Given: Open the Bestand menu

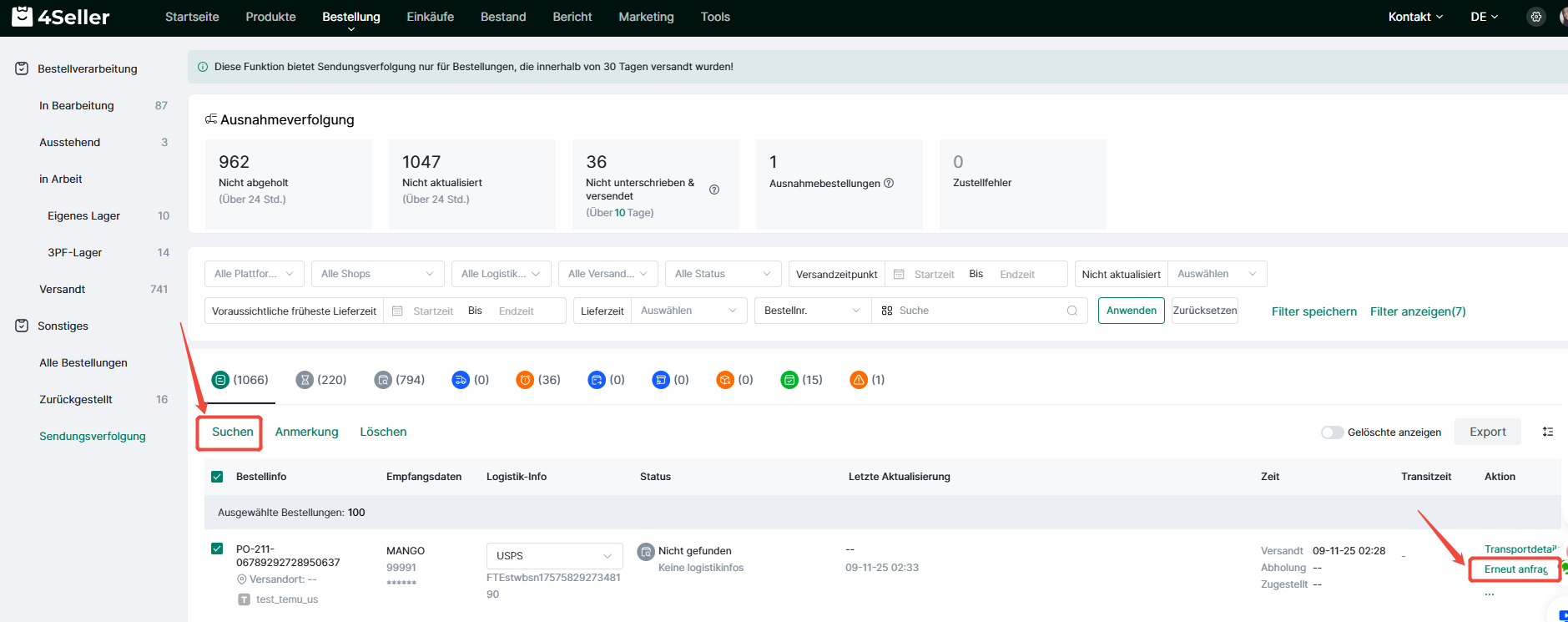Looking at the screenshot, I should (x=503, y=17).
